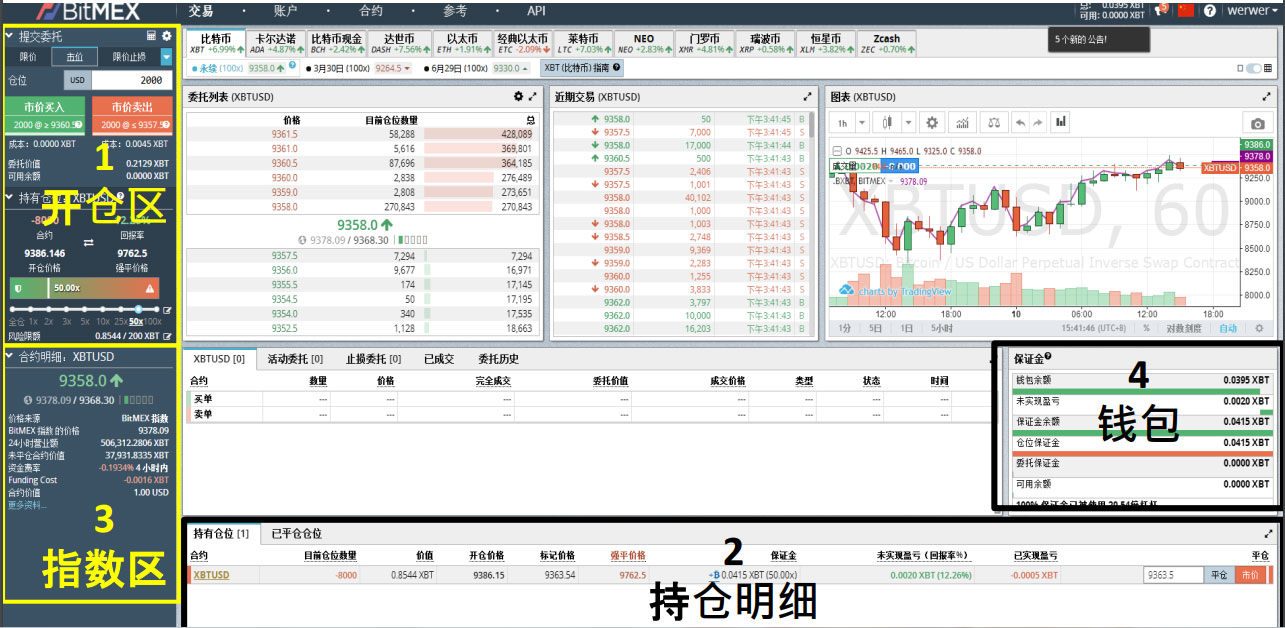
Task: Expand the recent trades panel to fullscreen
Action: tap(808, 97)
